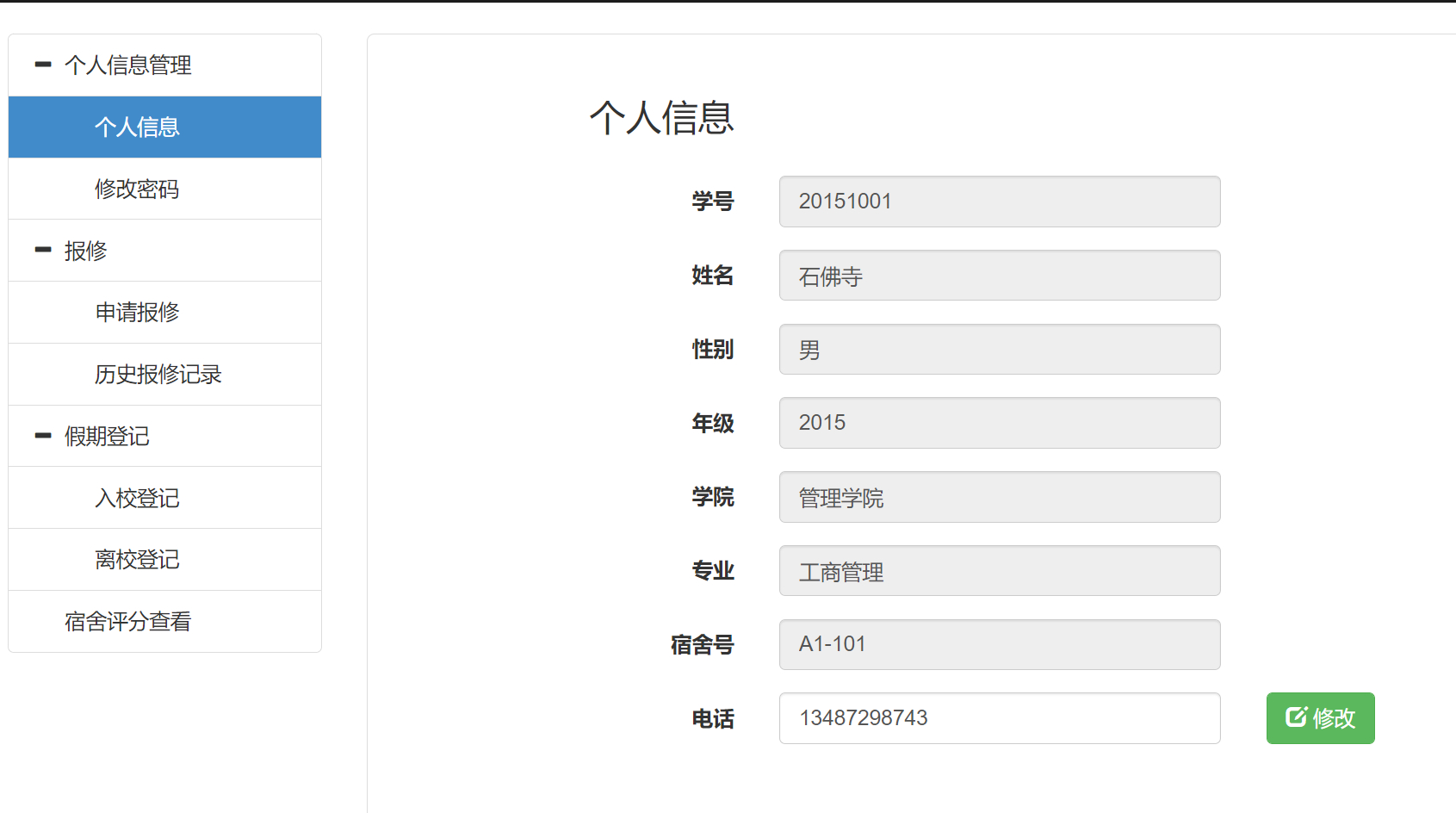Click the 电话 phone number input field
Viewport: 1456px width, 813px height.
[x=999, y=717]
